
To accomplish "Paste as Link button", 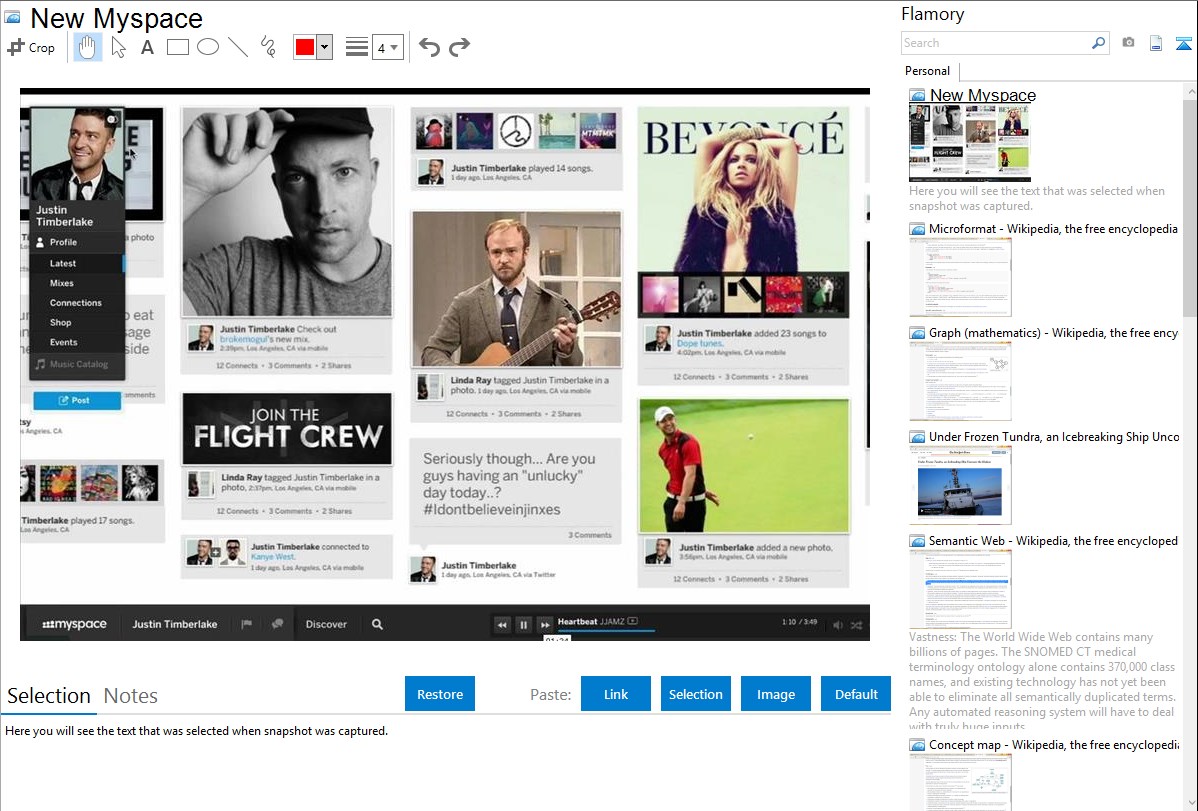I will point(616,694).
